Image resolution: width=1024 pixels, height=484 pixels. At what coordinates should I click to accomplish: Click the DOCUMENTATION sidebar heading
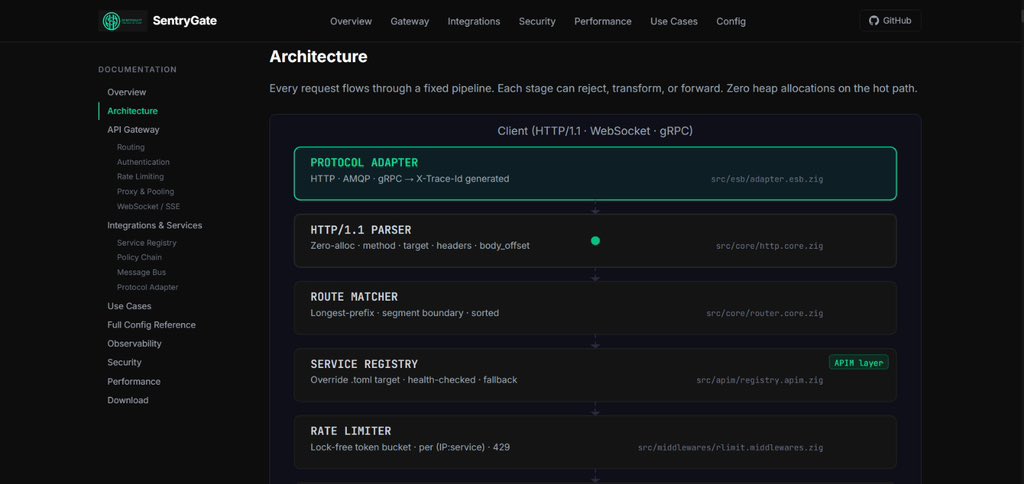click(x=137, y=69)
